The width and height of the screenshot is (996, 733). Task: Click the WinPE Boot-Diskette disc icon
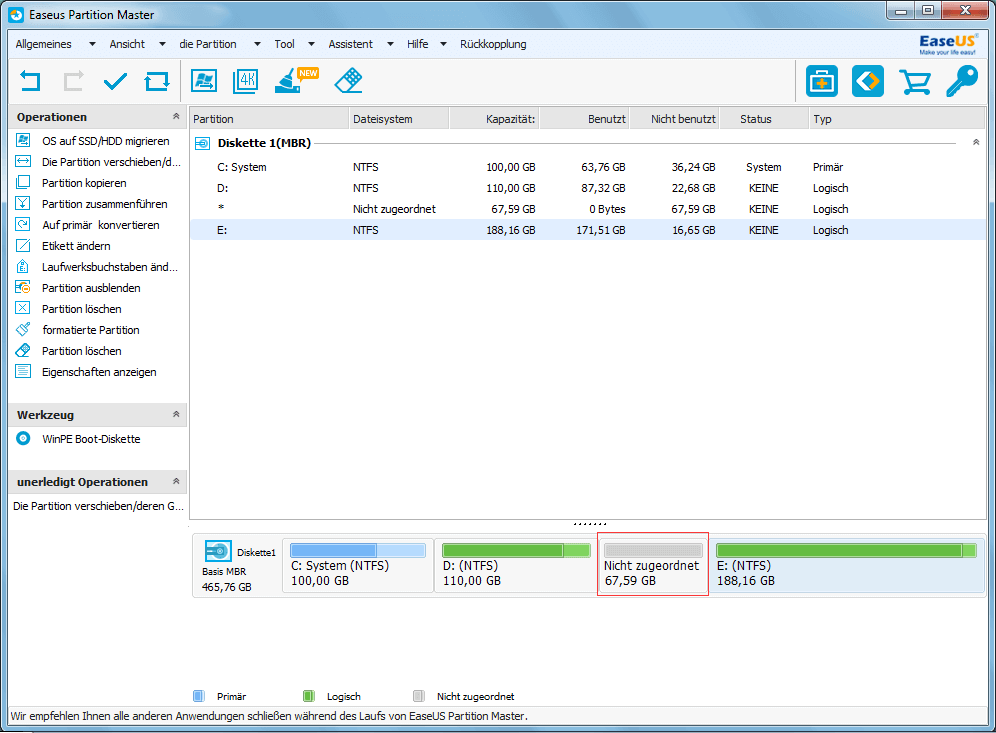(x=23, y=438)
